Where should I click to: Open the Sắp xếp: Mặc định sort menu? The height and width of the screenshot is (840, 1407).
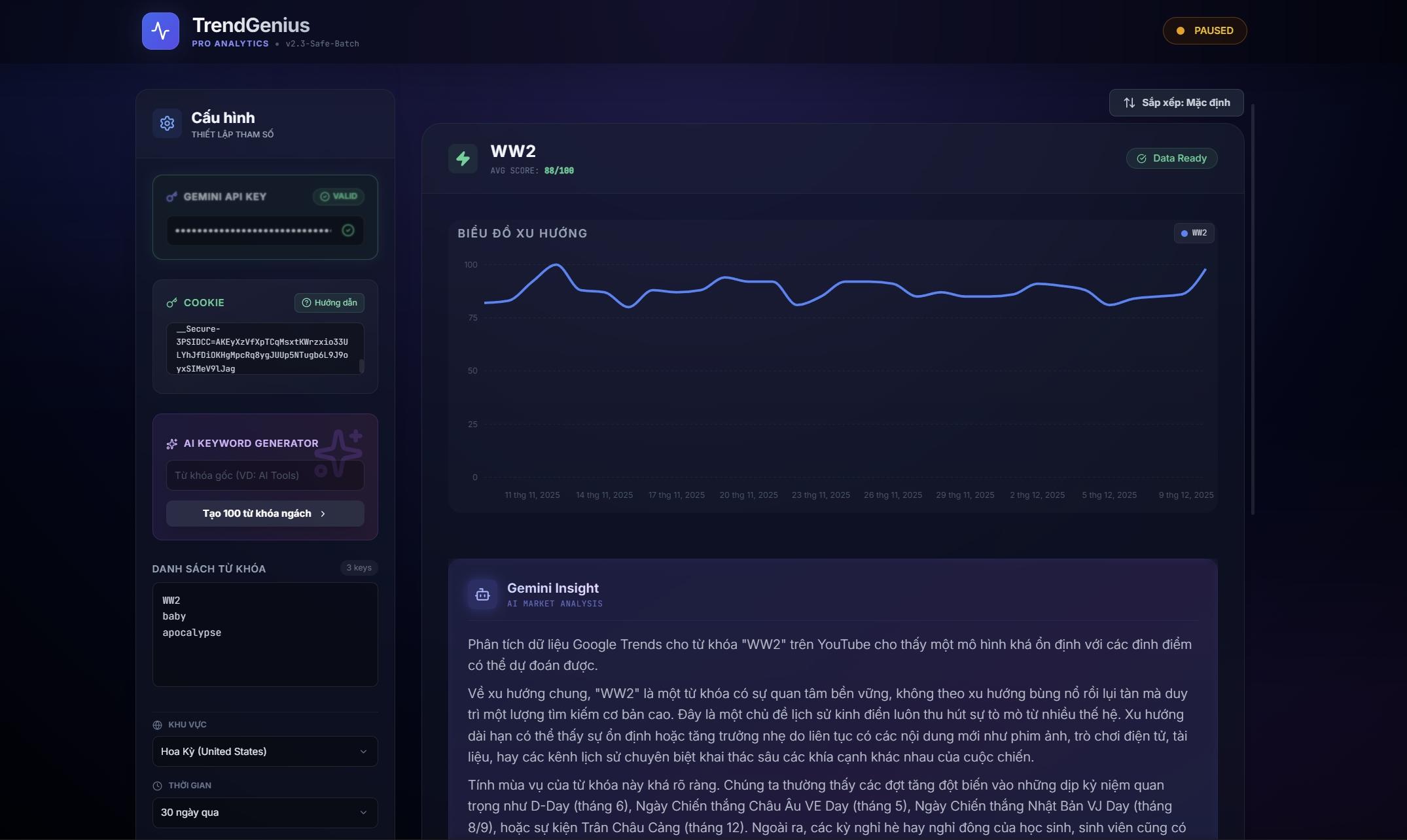point(1176,103)
